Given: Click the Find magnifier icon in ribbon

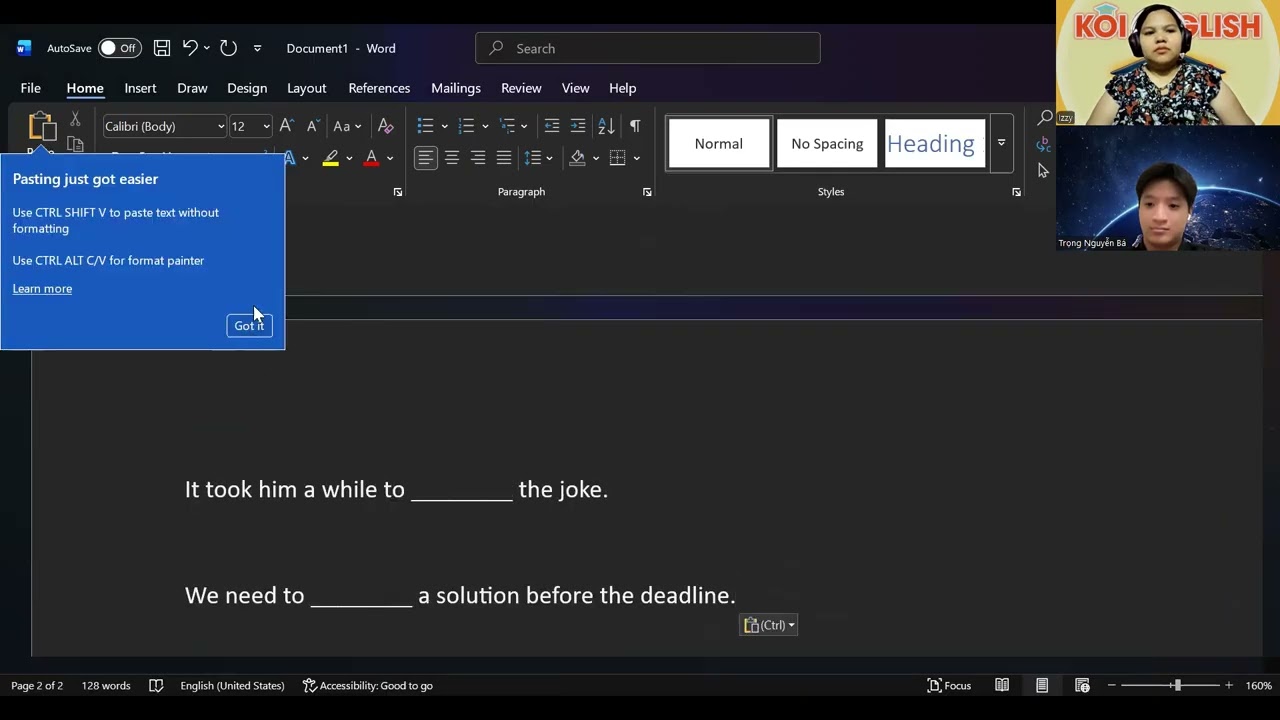Looking at the screenshot, I should pyautogui.click(x=1045, y=118).
